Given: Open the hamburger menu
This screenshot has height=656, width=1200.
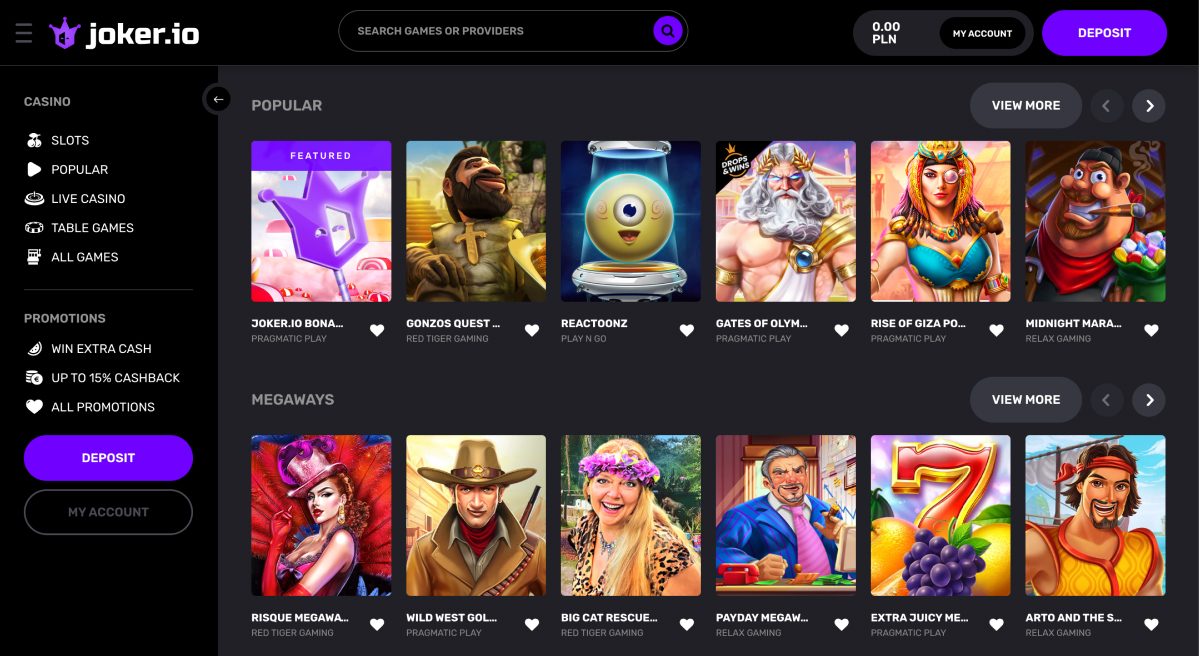Looking at the screenshot, I should pos(24,32).
